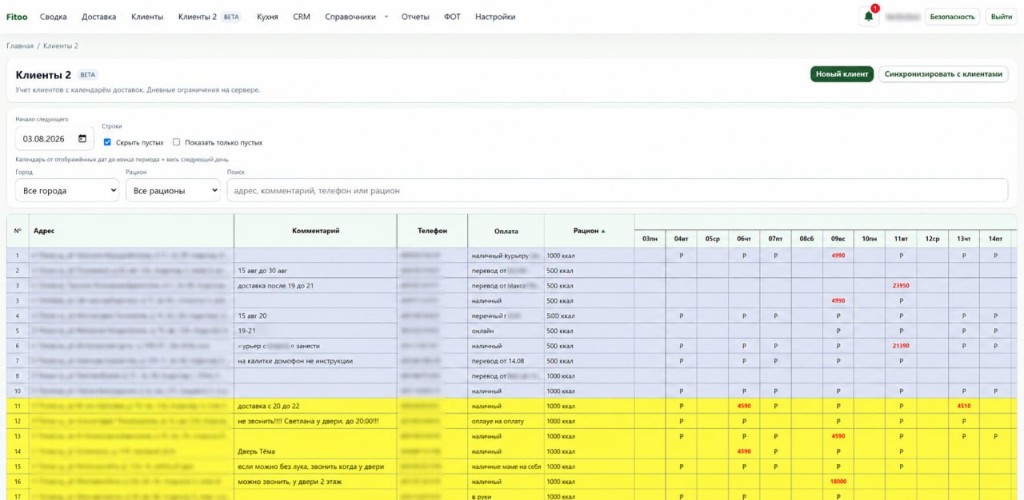Open Настройки in top menu
Screen dimensions: 1024x500
point(495,17)
